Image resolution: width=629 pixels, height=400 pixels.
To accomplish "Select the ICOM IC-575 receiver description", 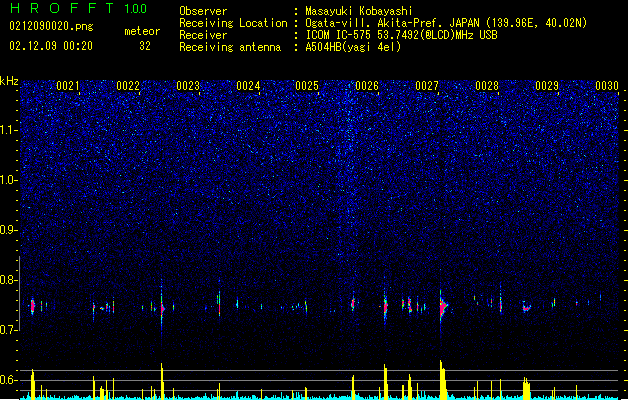I will pyautogui.click(x=401, y=35).
